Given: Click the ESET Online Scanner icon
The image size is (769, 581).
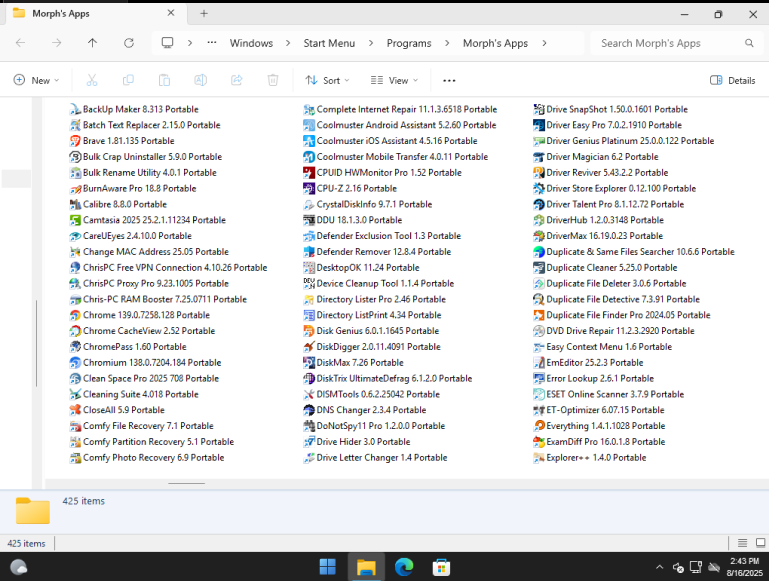Looking at the screenshot, I should (x=538, y=394).
